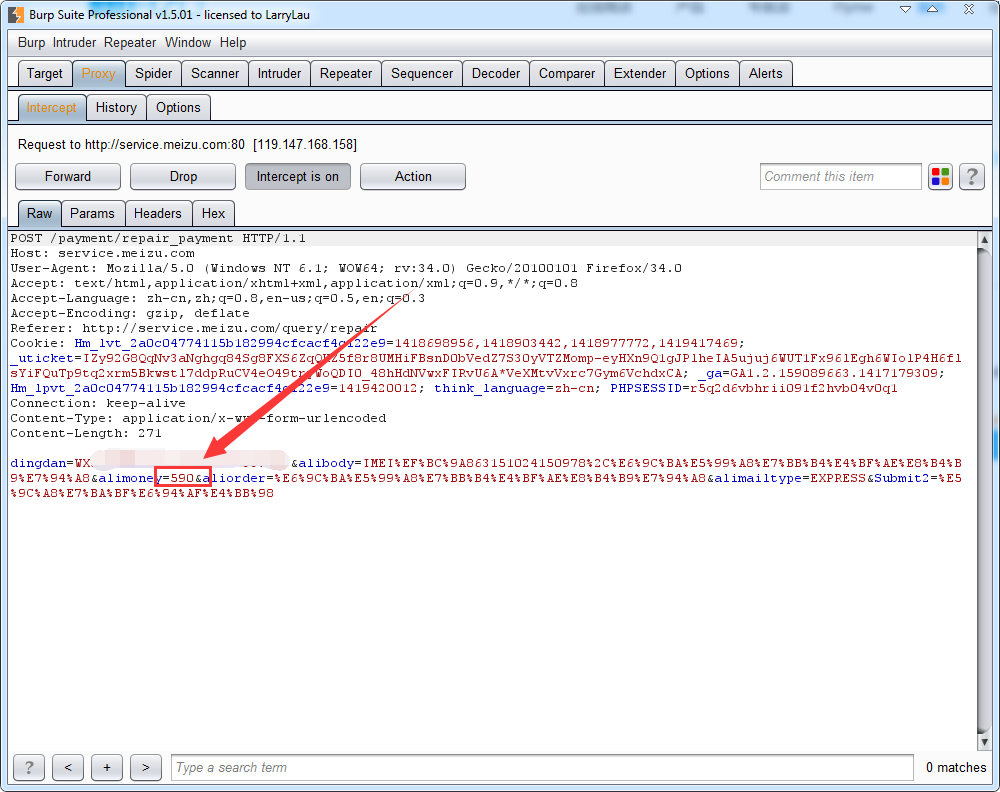Screen dimensions: 1000x792
Task: Click the Burp Suite logo icon
Action: point(16,14)
